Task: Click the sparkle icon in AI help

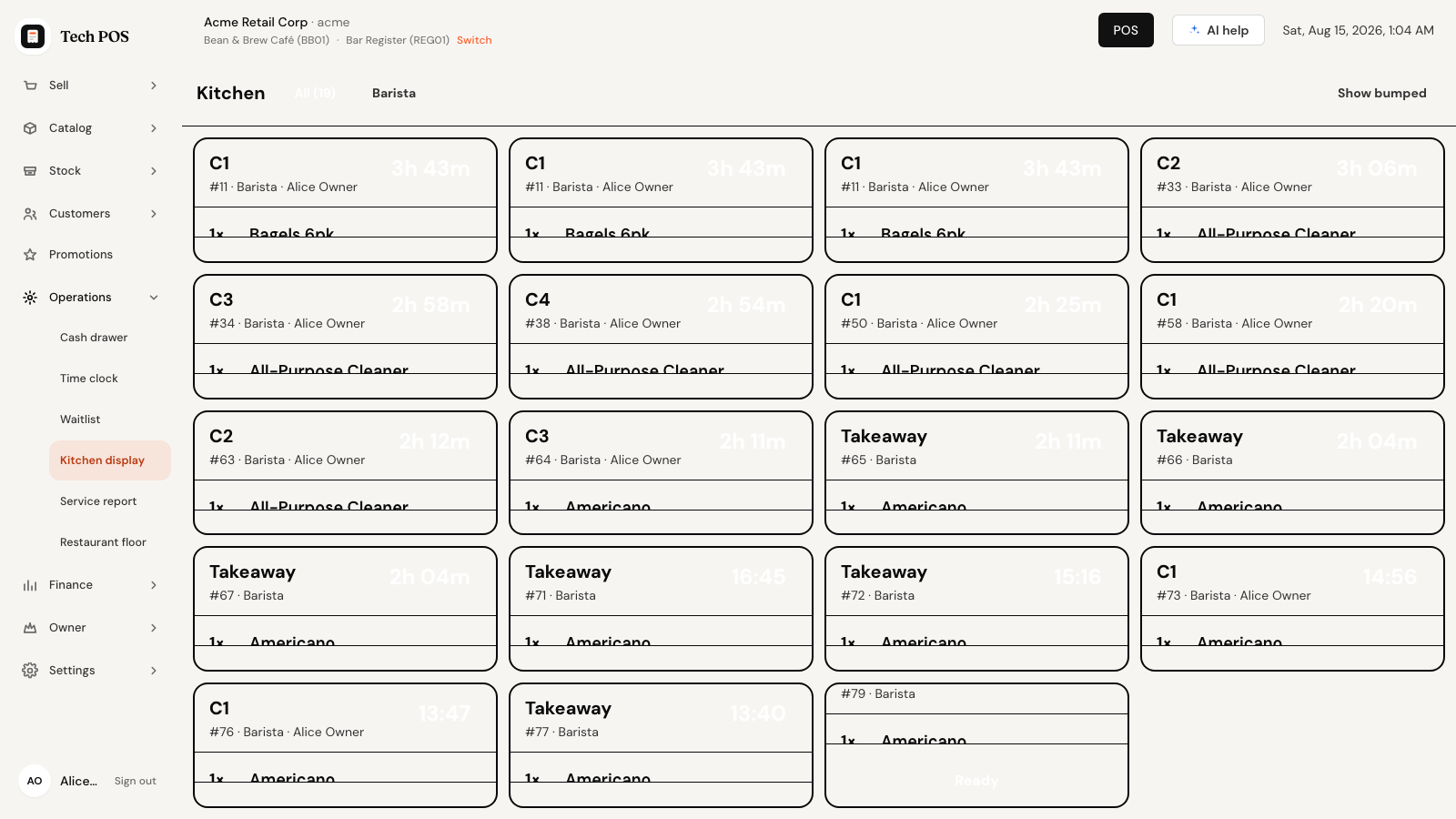Action: click(1195, 30)
